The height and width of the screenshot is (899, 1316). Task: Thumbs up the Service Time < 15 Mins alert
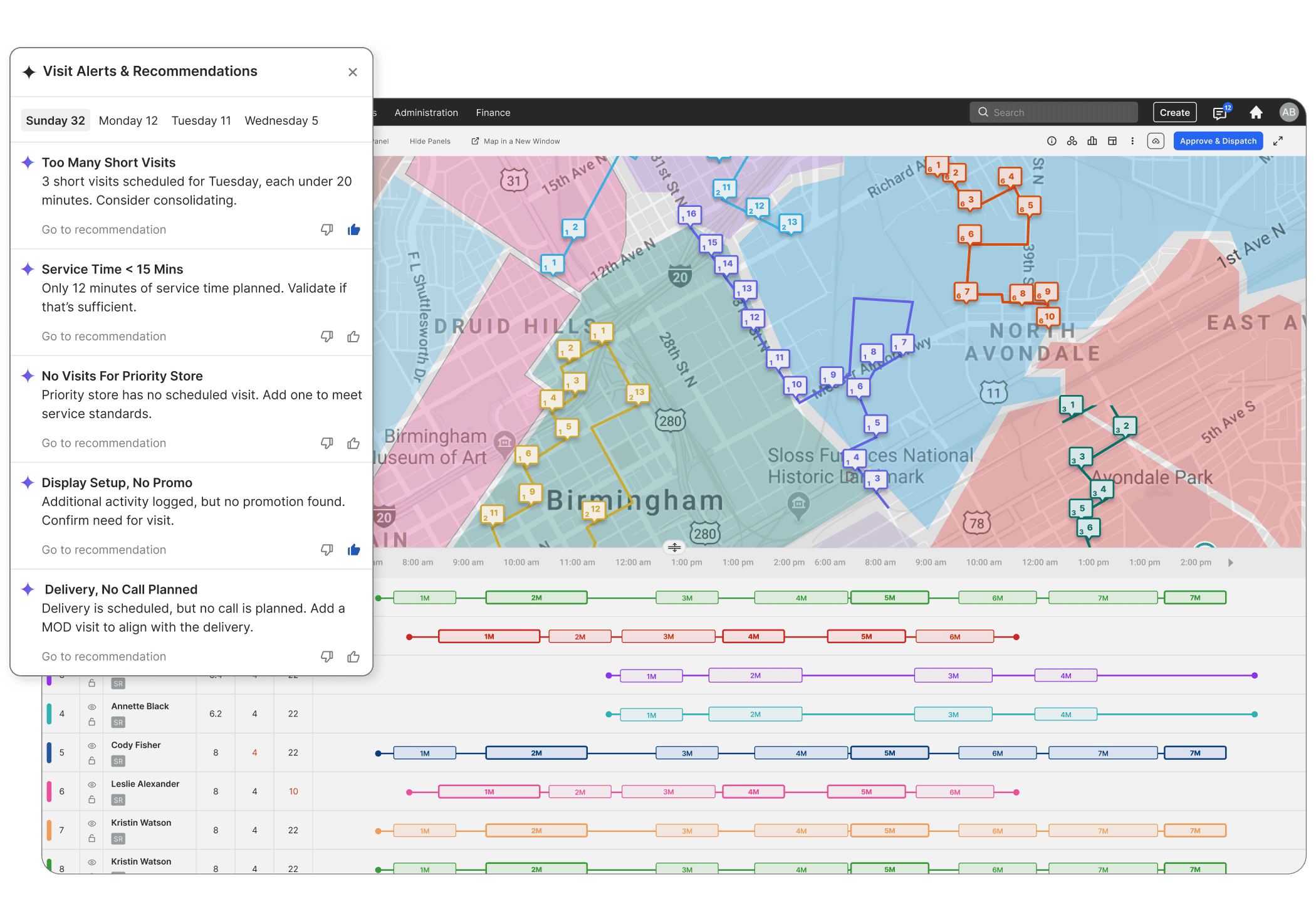click(354, 337)
